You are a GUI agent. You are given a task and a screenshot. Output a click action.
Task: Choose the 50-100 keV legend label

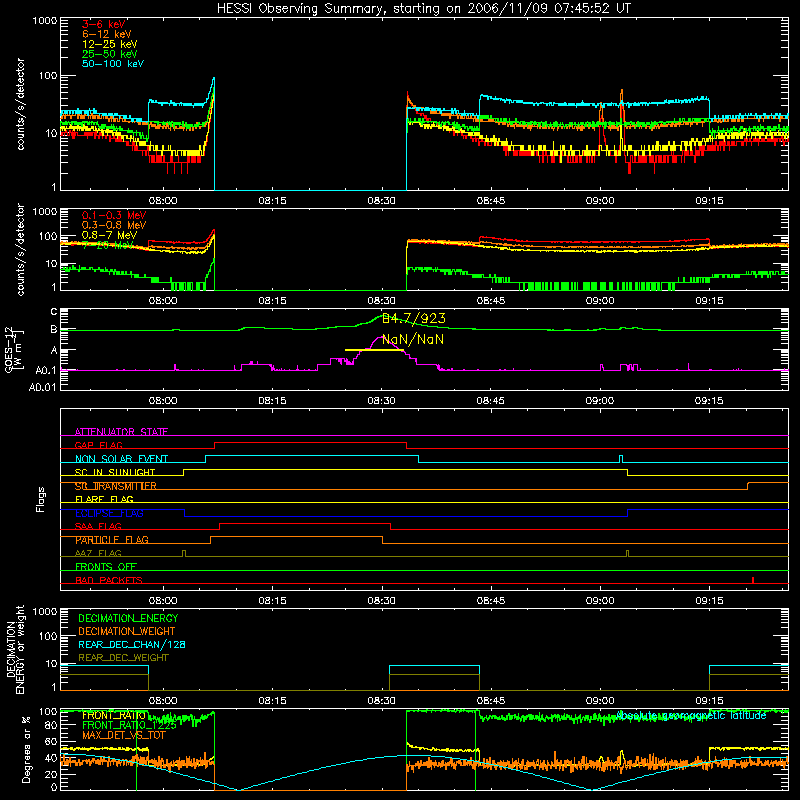113,64
